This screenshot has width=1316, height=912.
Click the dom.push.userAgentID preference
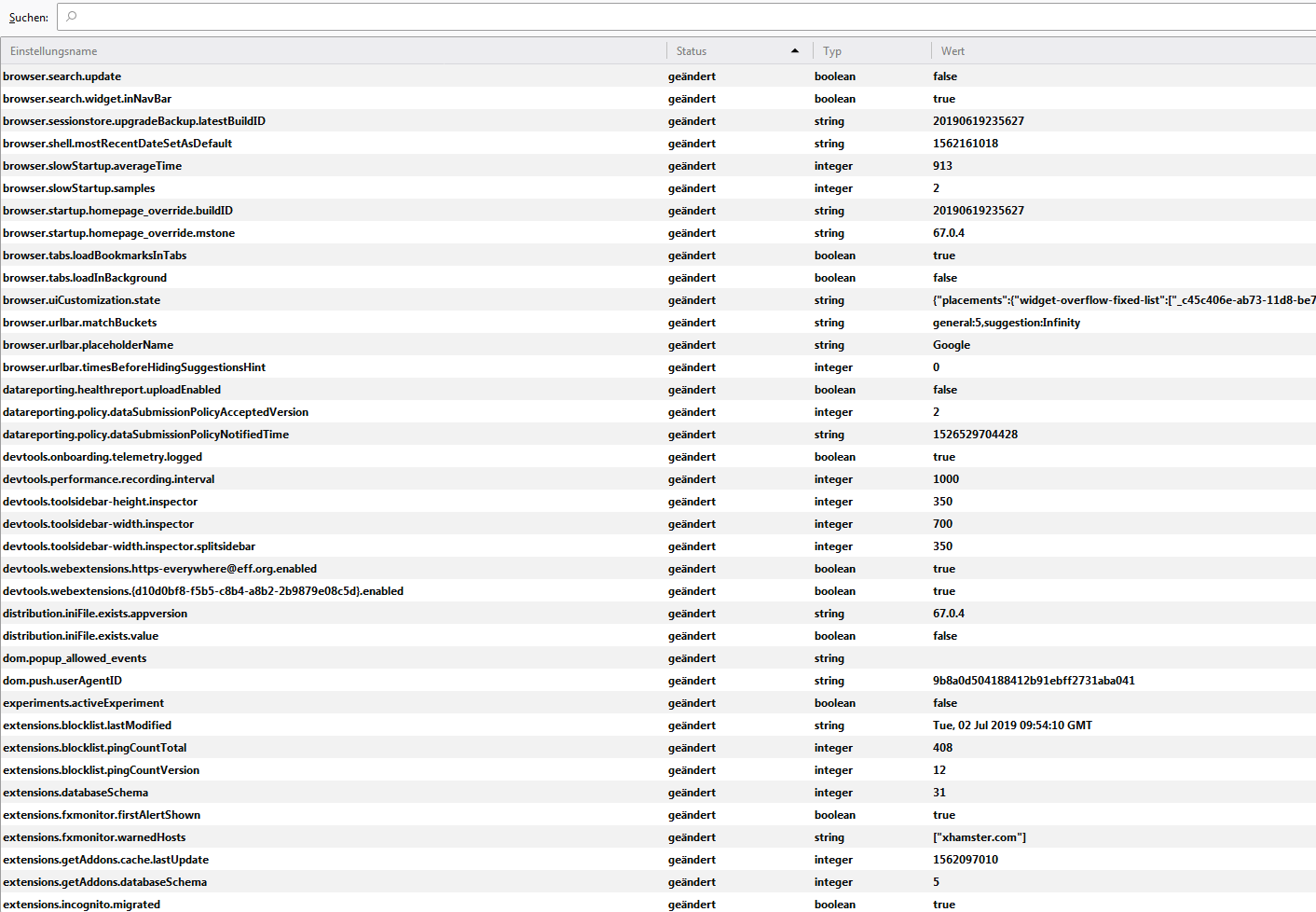[62, 681]
